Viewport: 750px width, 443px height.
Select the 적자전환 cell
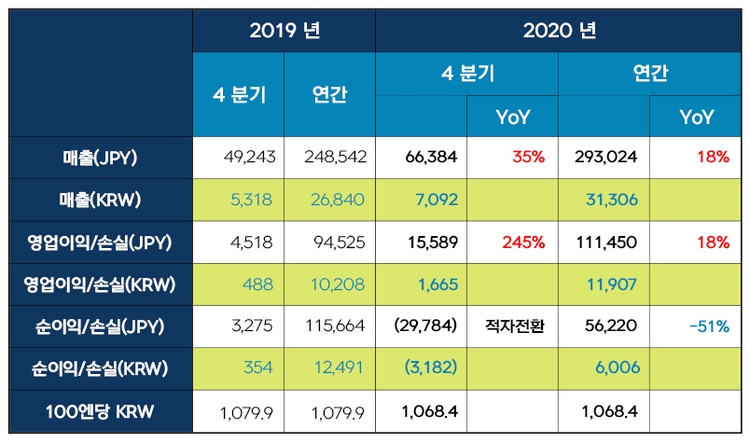click(512, 327)
